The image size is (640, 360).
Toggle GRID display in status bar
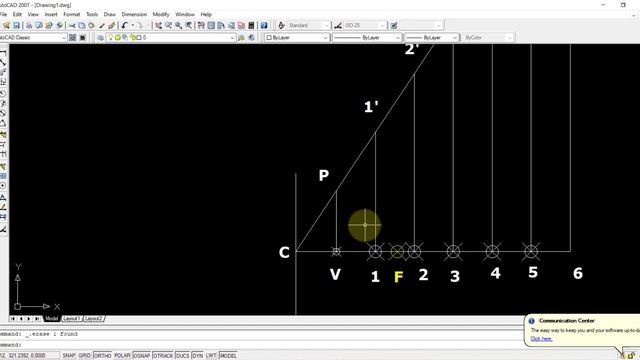(x=84, y=356)
